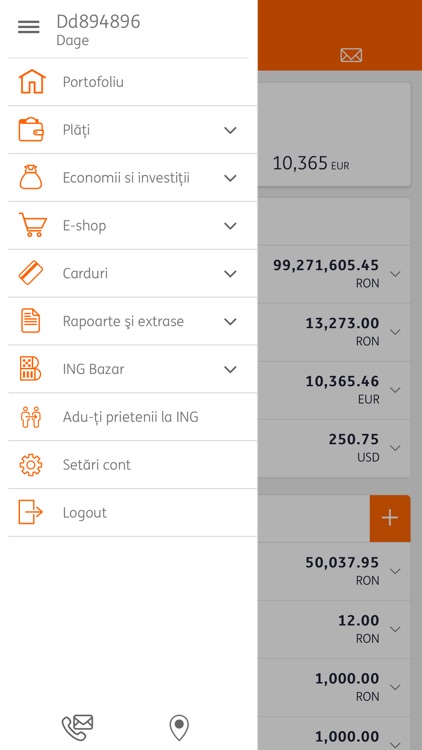
Task: Open the E-shop menu item
Action: pyautogui.click(x=133, y=225)
